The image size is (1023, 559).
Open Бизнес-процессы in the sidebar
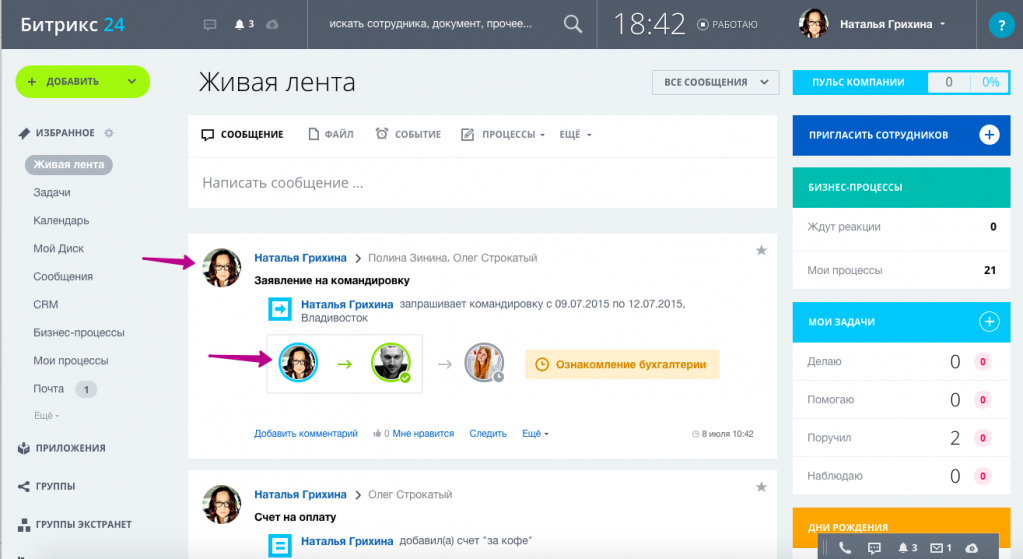(x=79, y=333)
